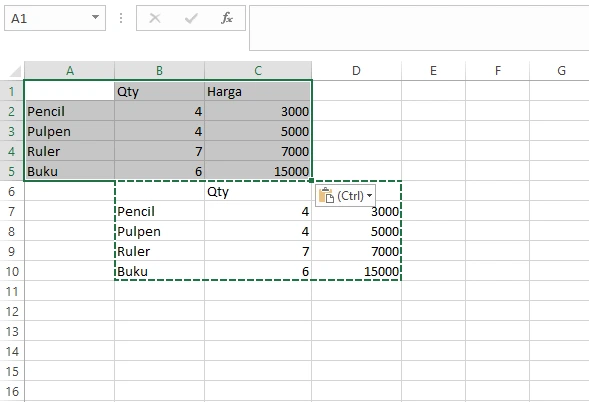589x402 pixels.
Task: Click cell B8 containing Pulpen
Action: pyautogui.click(x=160, y=231)
